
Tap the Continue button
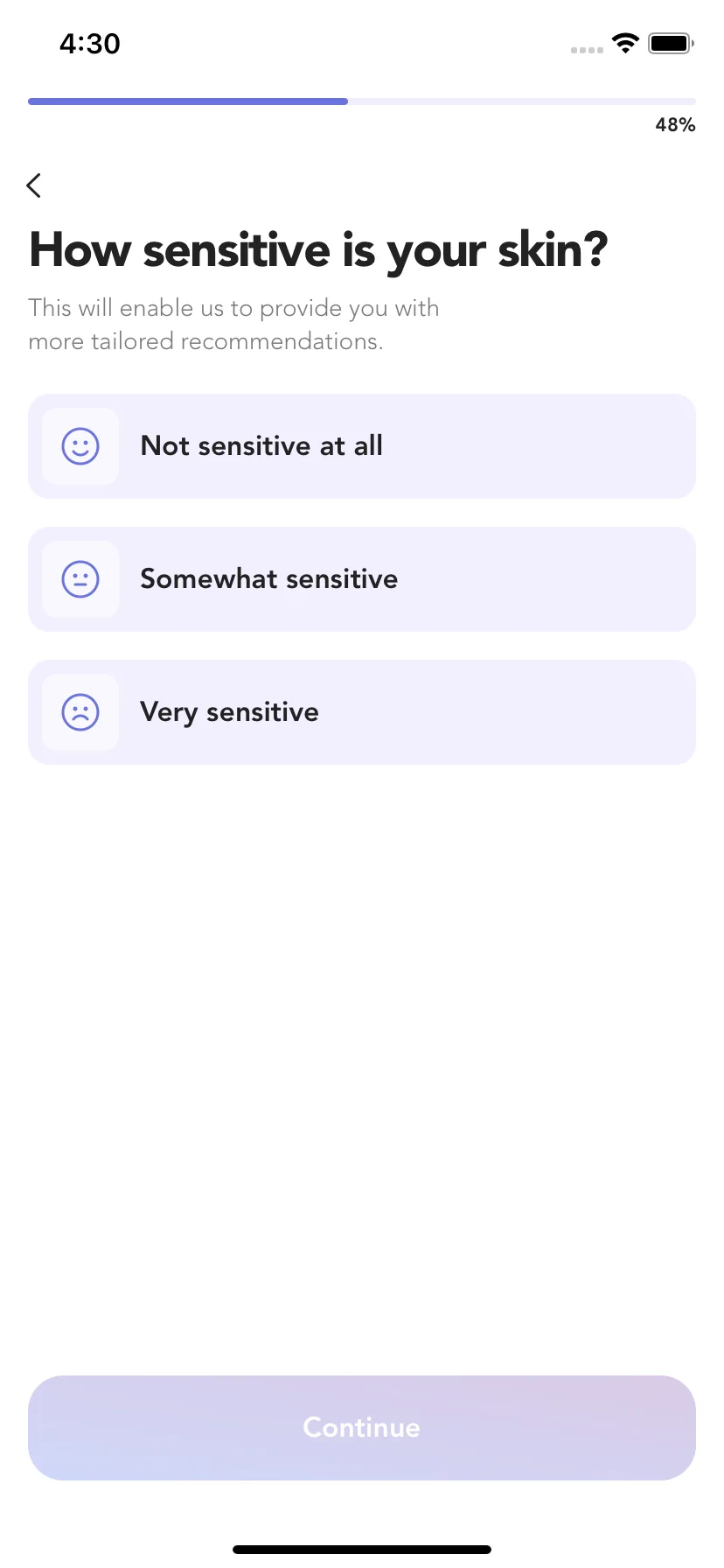362,1428
